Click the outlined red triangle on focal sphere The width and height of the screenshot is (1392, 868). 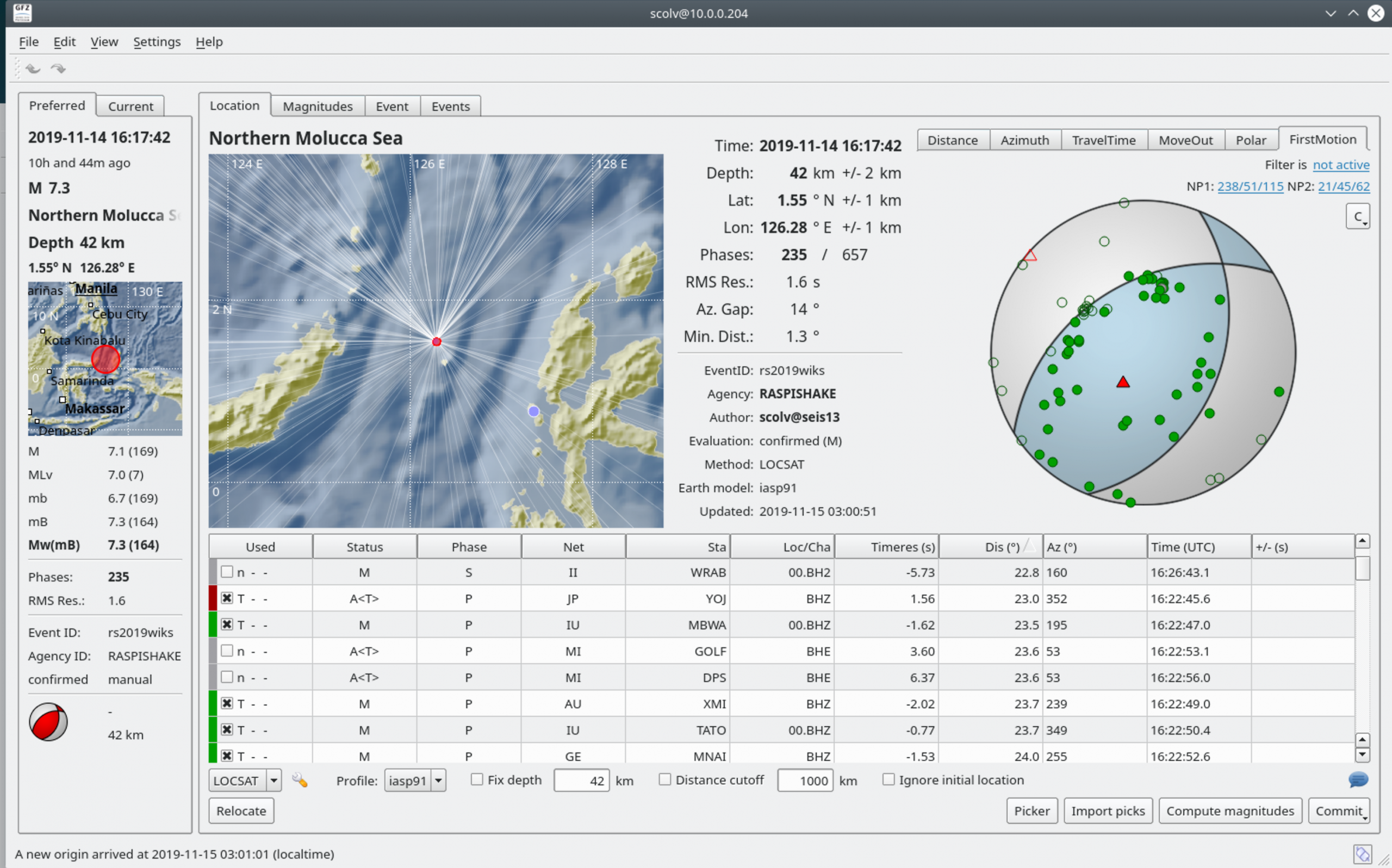click(1030, 255)
